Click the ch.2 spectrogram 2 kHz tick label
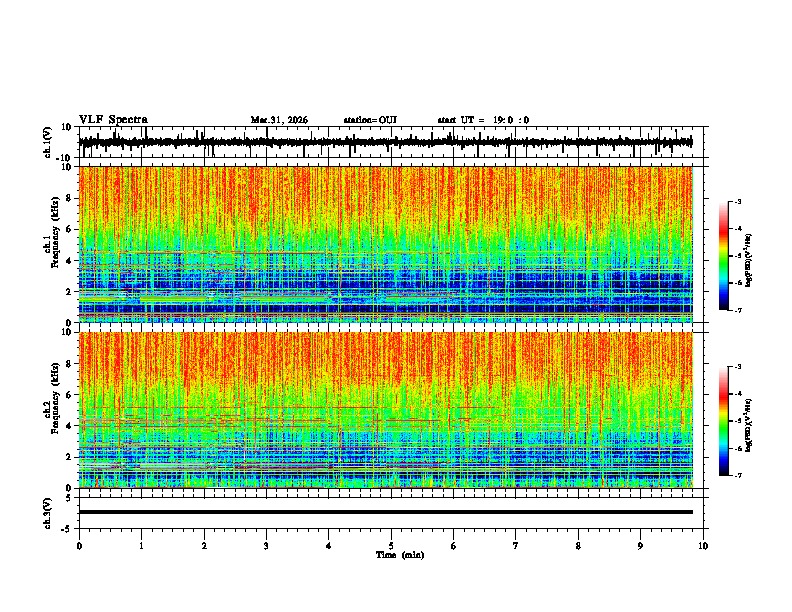This screenshot has width=792, height=612. pos(70,457)
